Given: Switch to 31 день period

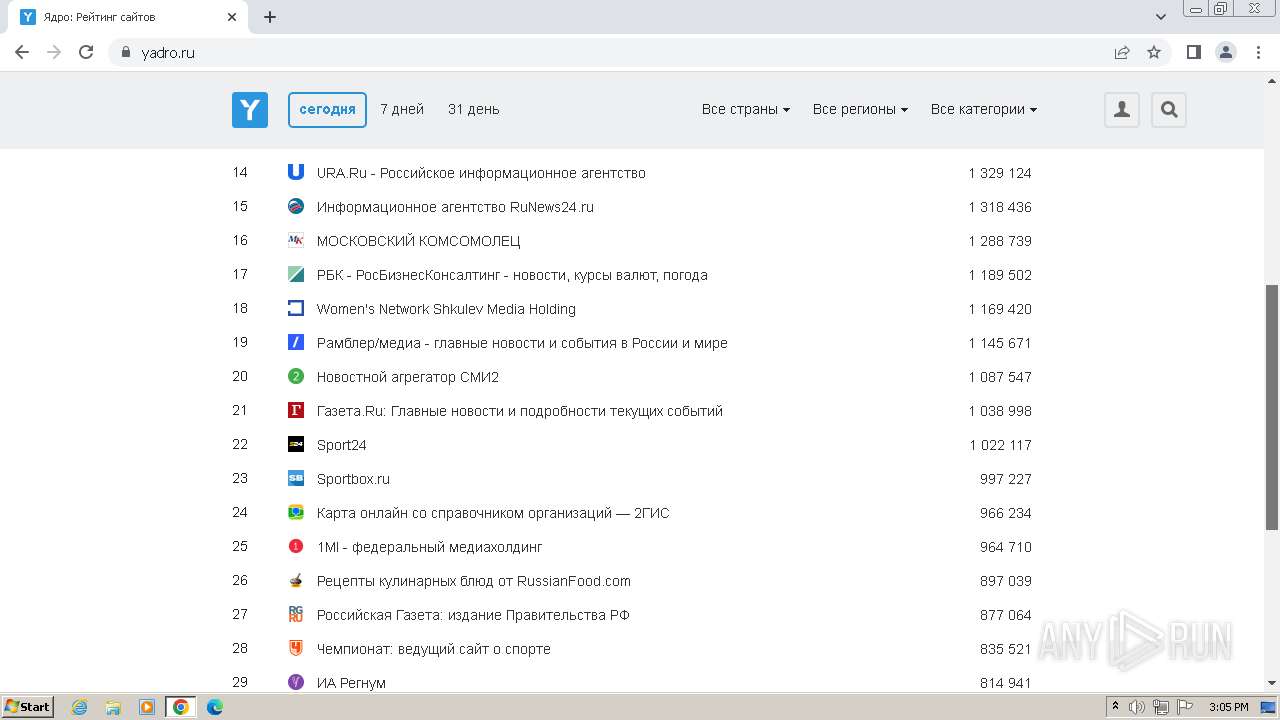Looking at the screenshot, I should click(x=474, y=109).
